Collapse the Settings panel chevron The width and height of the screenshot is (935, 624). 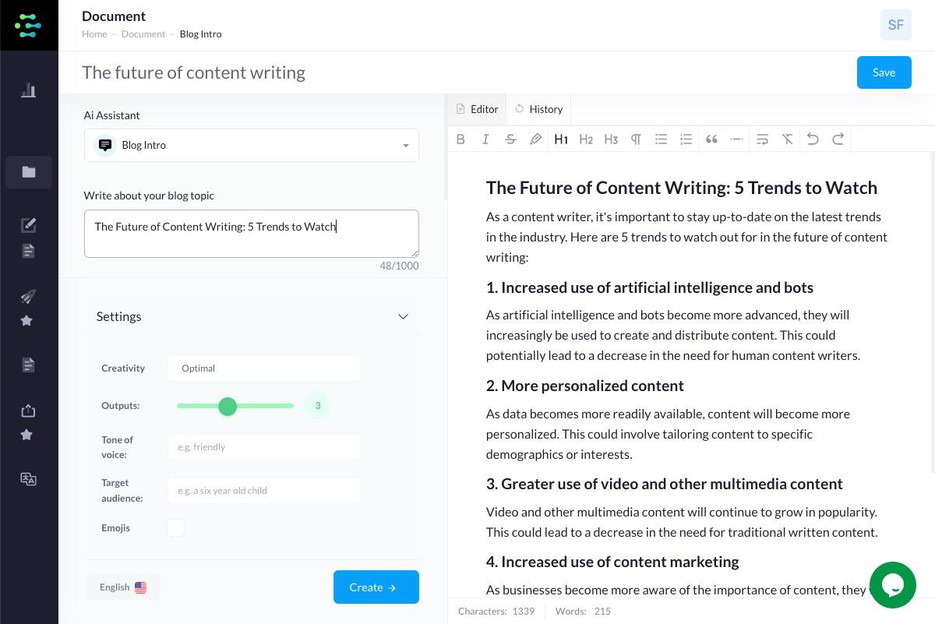tap(404, 316)
